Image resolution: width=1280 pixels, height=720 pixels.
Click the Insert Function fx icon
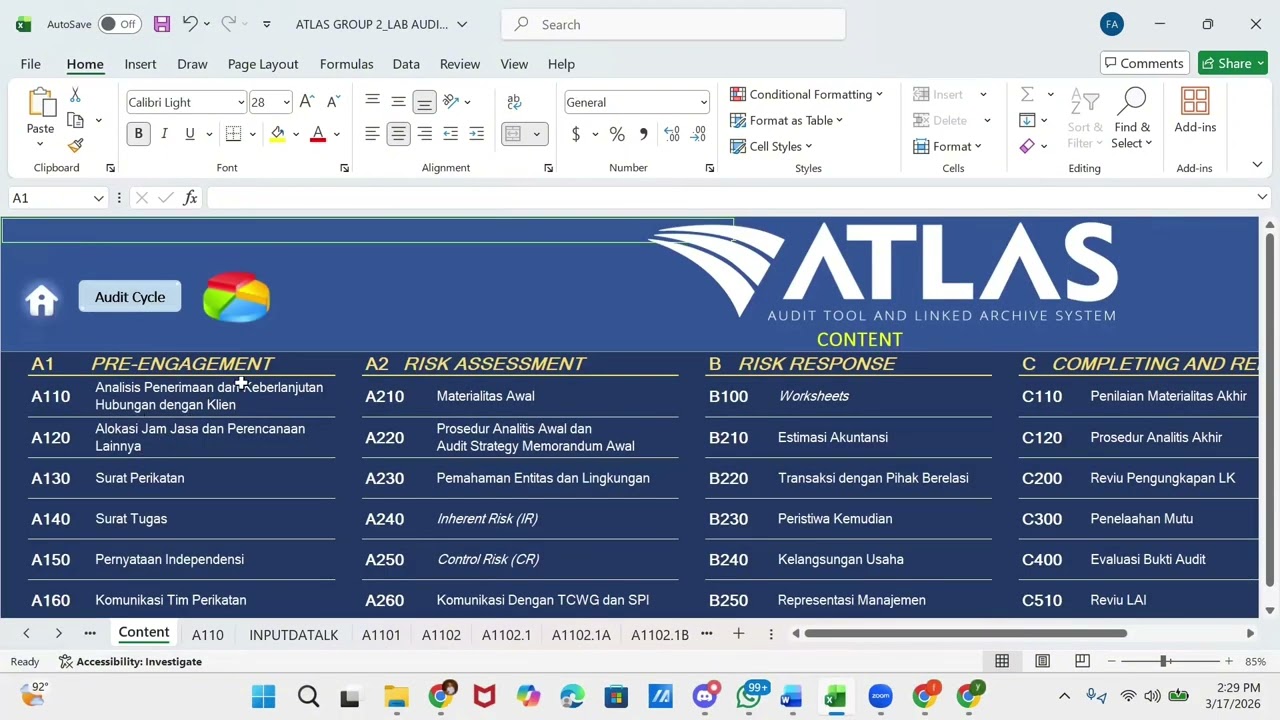click(x=190, y=198)
